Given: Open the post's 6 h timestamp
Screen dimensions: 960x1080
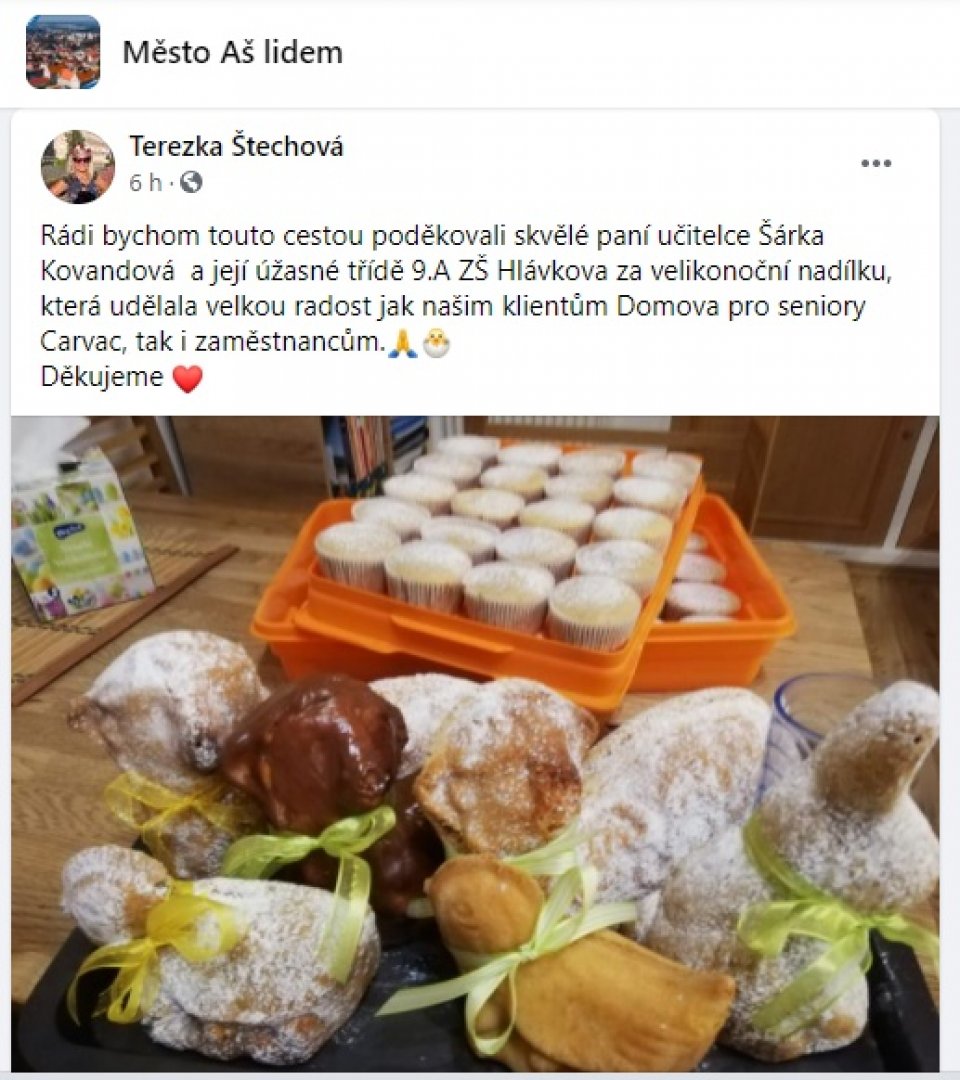Looking at the screenshot, I should 145,183.
